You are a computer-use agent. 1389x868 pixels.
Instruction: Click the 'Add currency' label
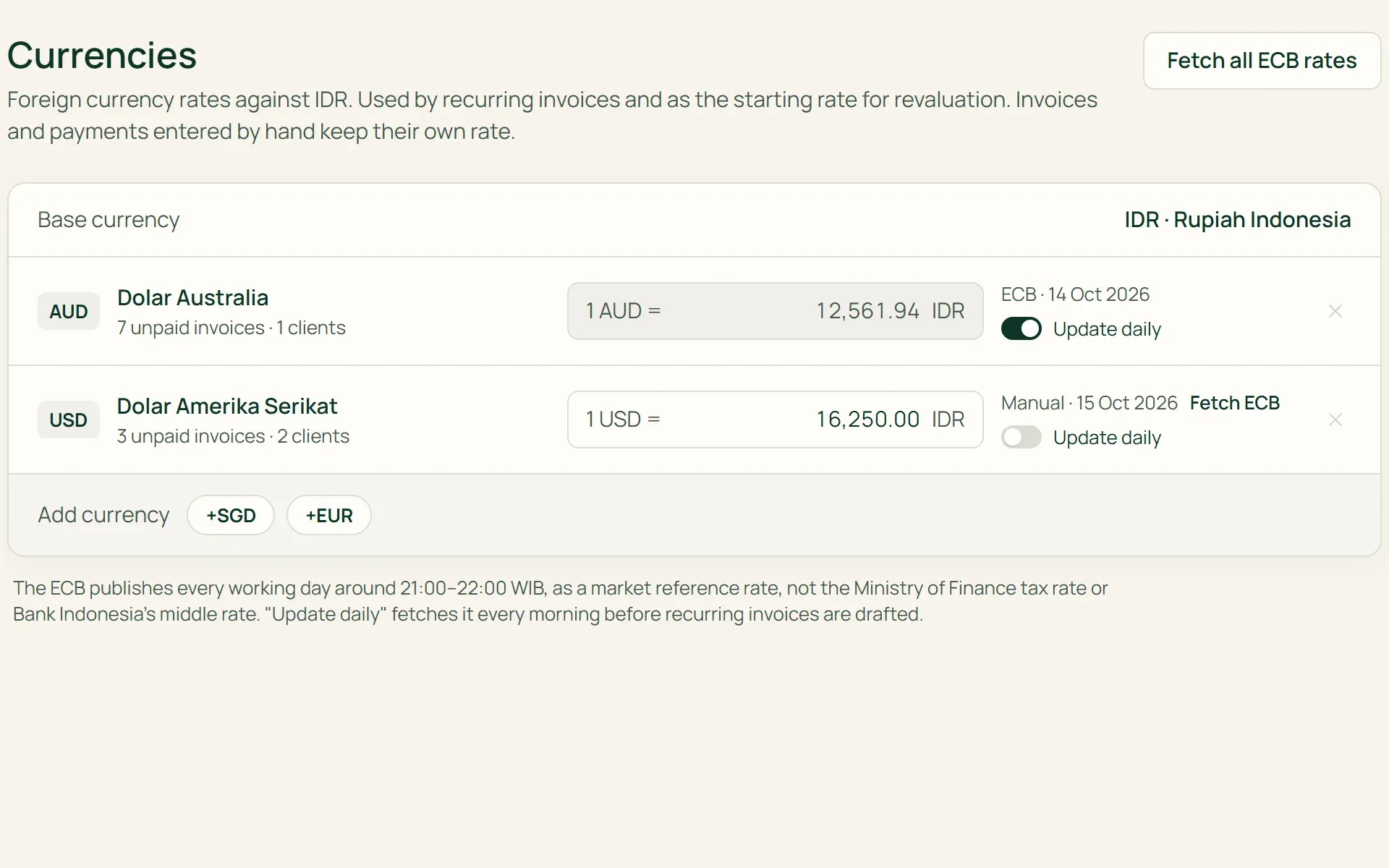click(103, 515)
